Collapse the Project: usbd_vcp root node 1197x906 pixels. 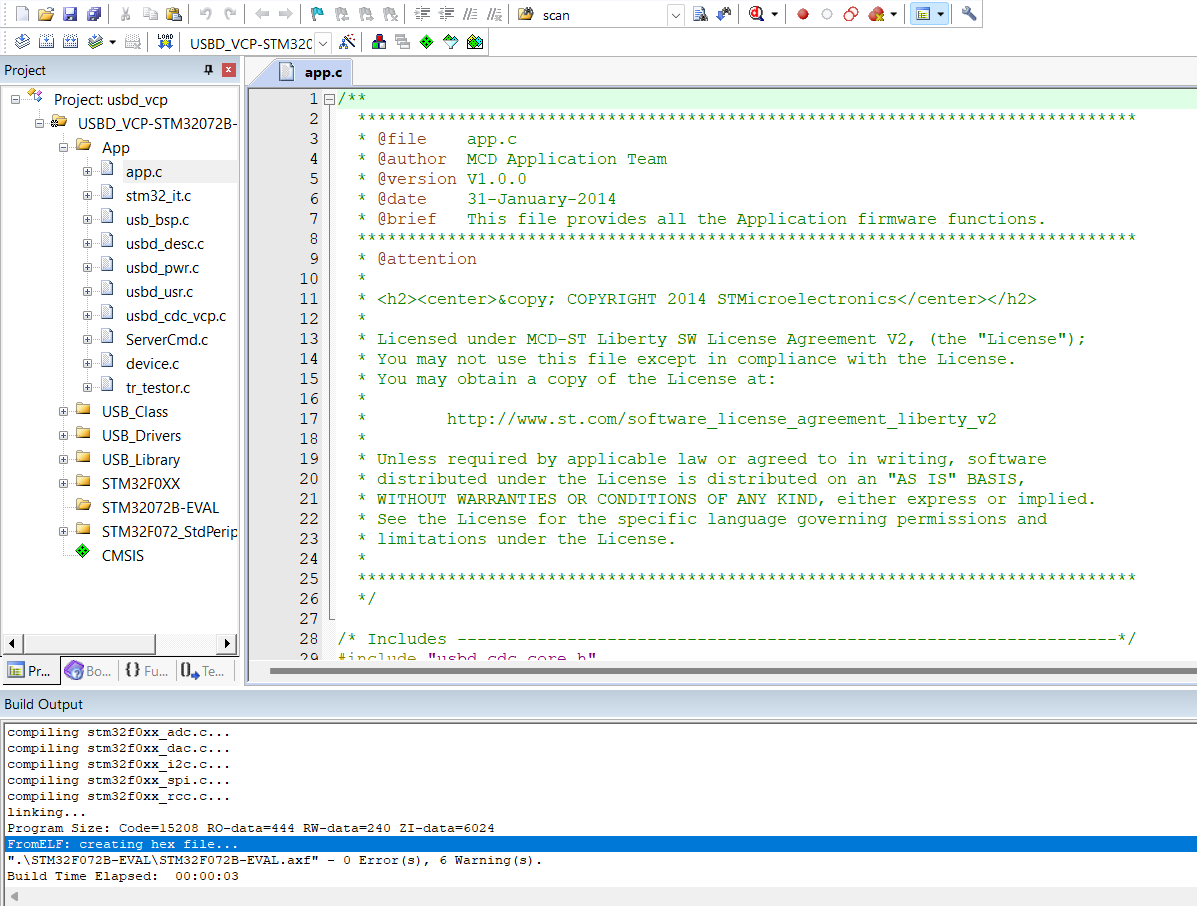tap(15, 99)
